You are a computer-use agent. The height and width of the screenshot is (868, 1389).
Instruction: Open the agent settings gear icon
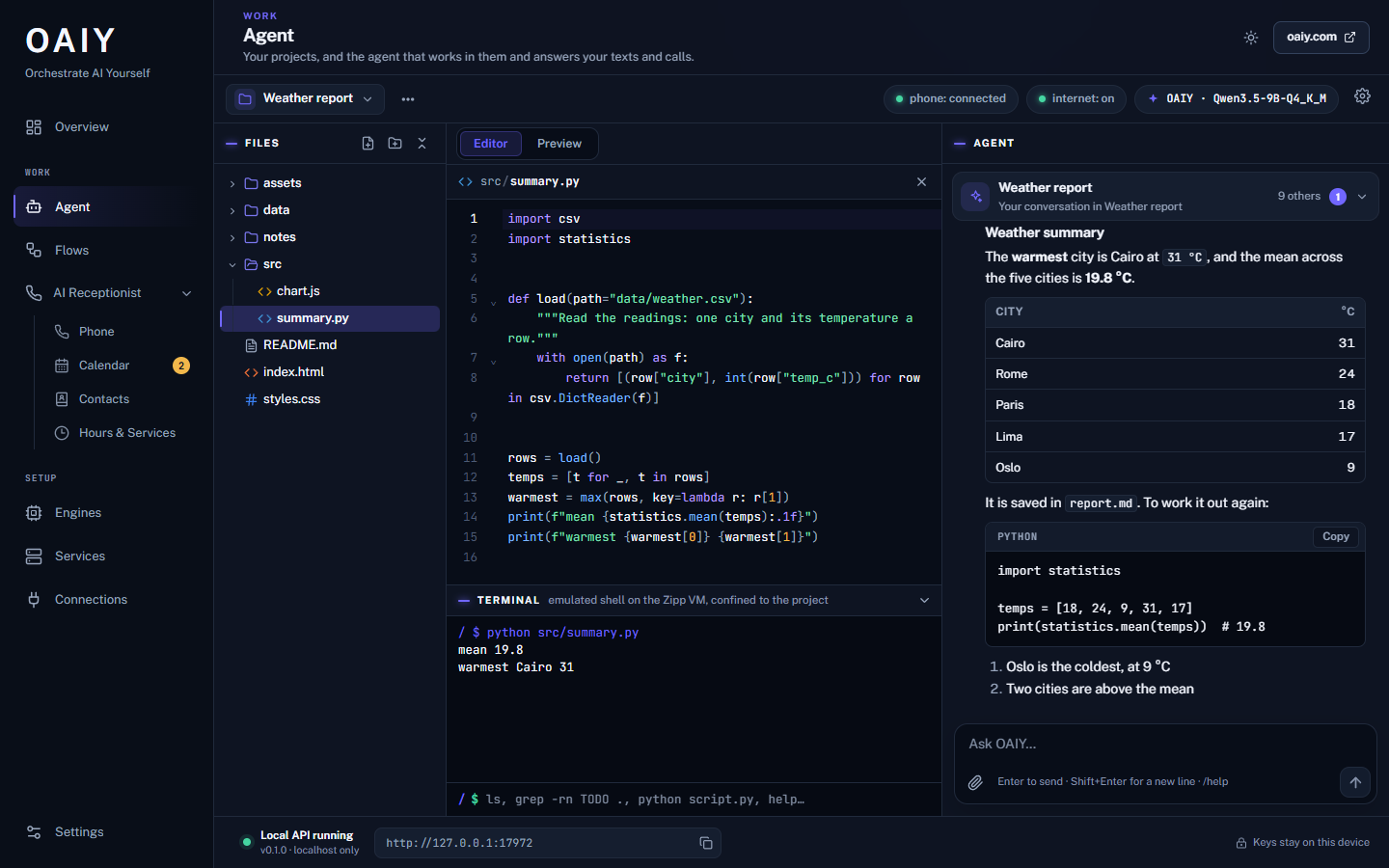1362,96
